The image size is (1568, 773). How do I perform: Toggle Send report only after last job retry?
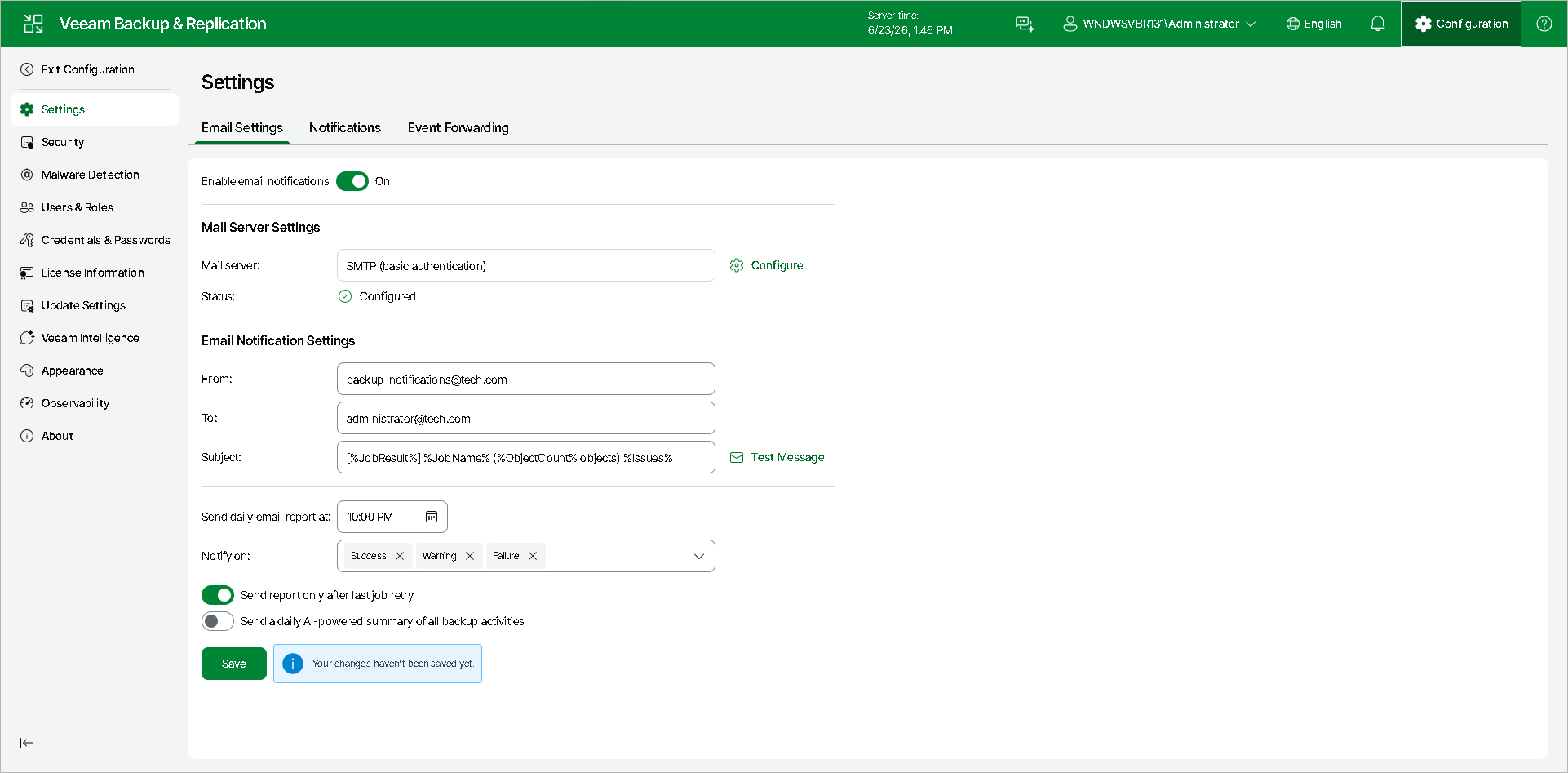point(218,595)
